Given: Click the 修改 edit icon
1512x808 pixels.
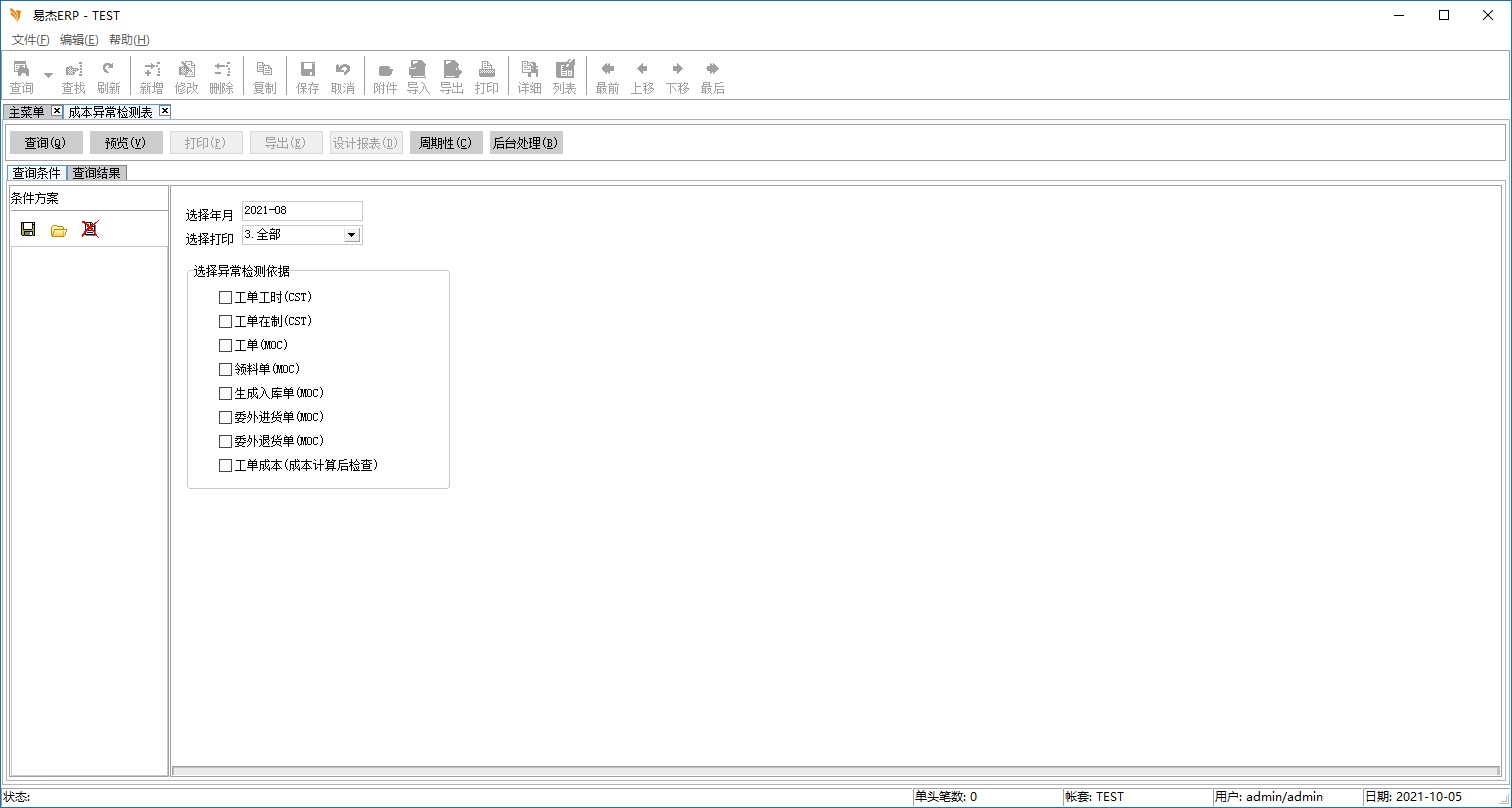Looking at the screenshot, I should (x=186, y=77).
